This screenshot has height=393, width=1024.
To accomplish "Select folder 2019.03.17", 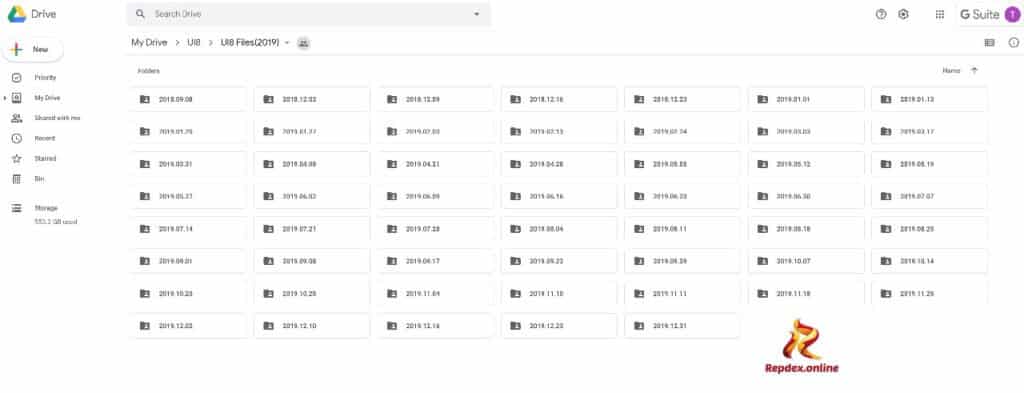I will 929,132.
